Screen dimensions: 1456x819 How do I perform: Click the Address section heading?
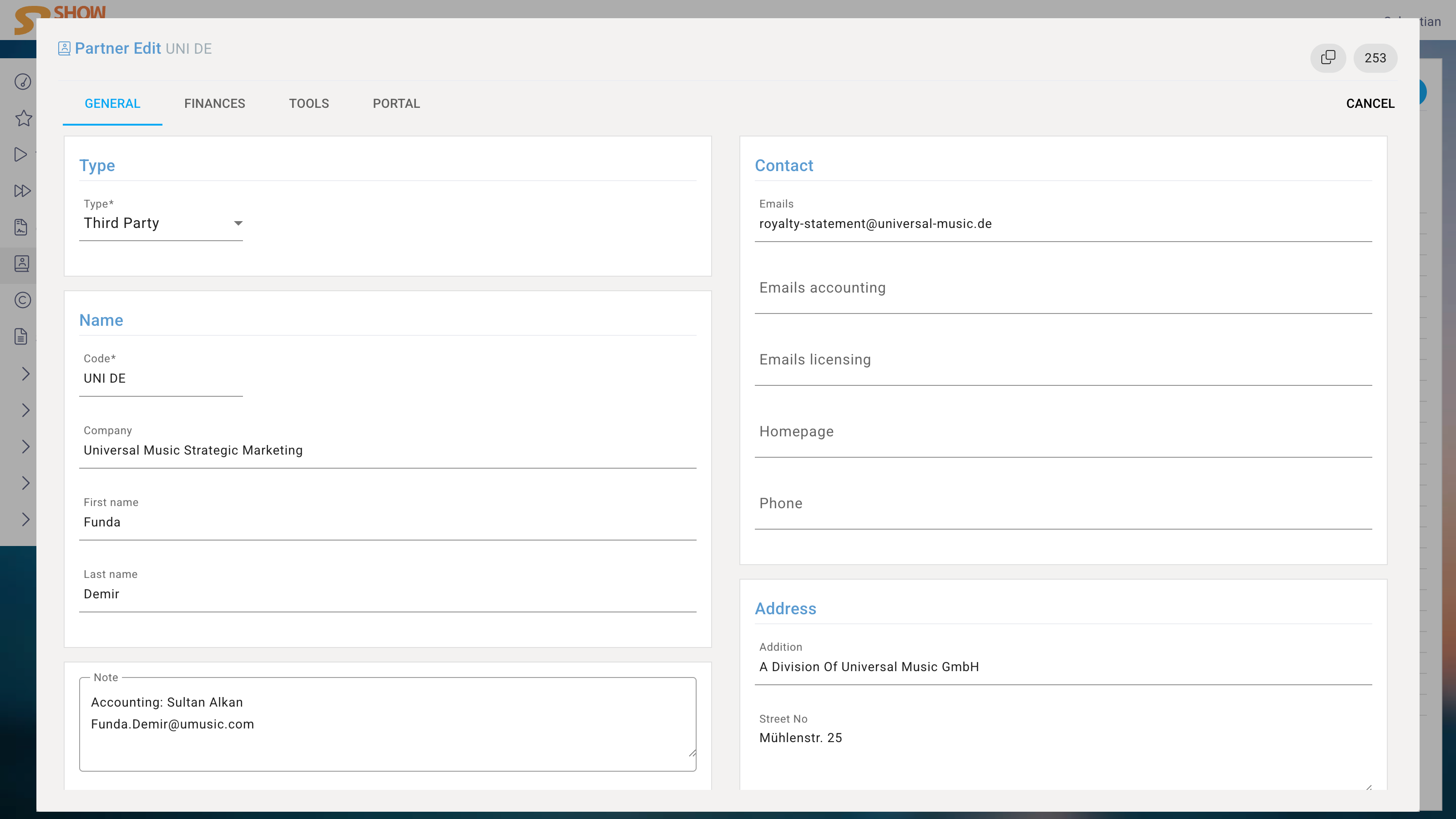click(x=786, y=609)
